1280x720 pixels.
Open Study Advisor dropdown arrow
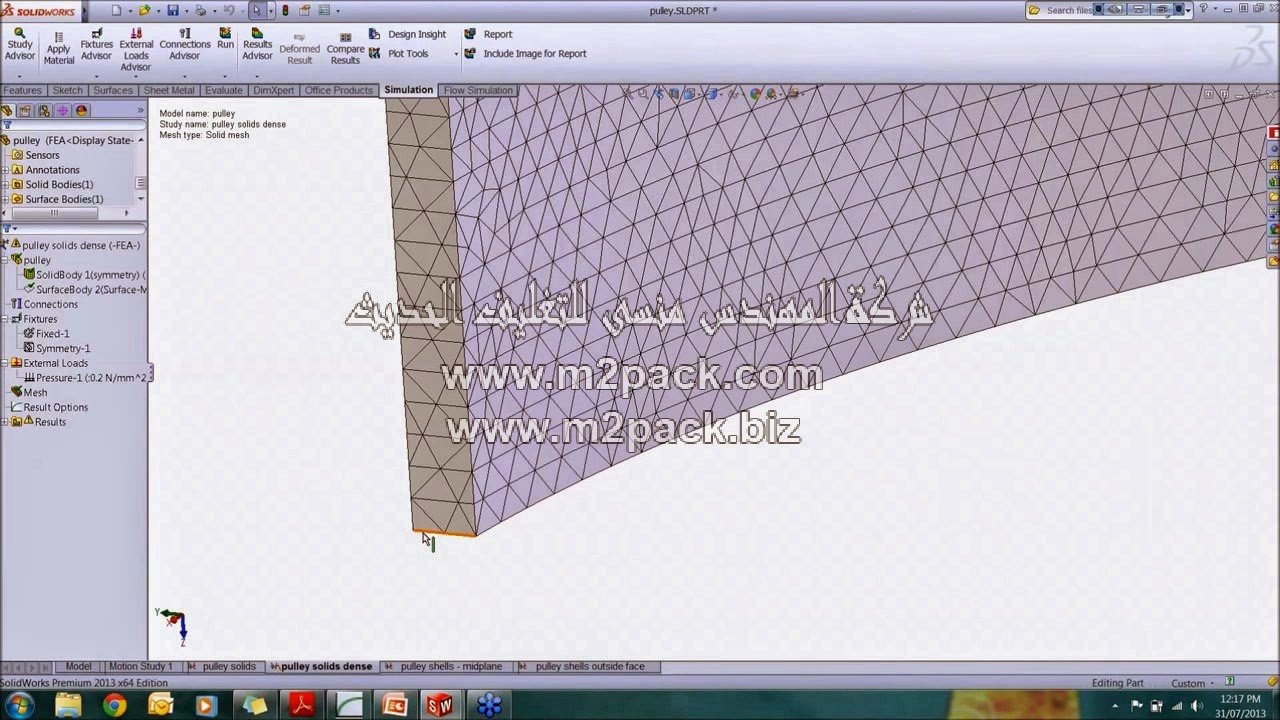tap(19, 76)
